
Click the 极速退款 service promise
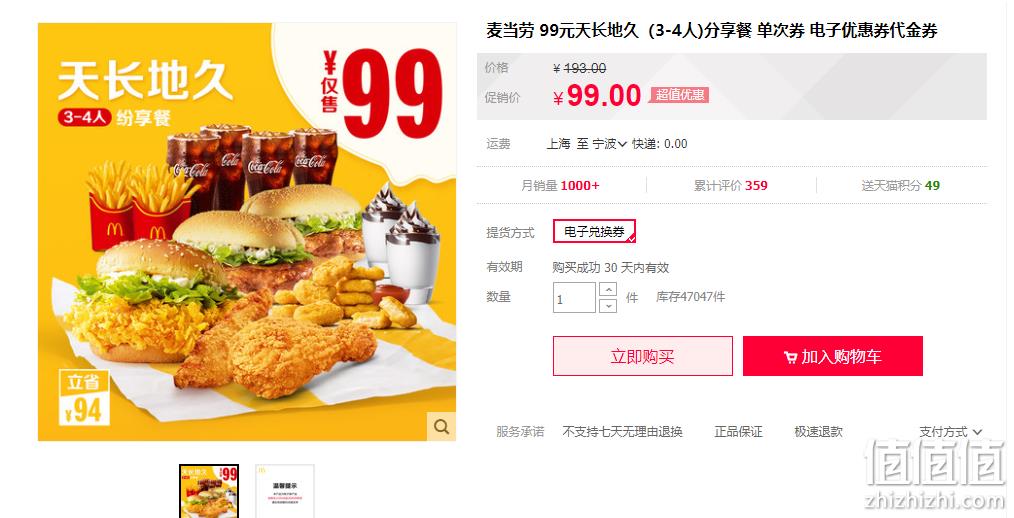click(819, 431)
